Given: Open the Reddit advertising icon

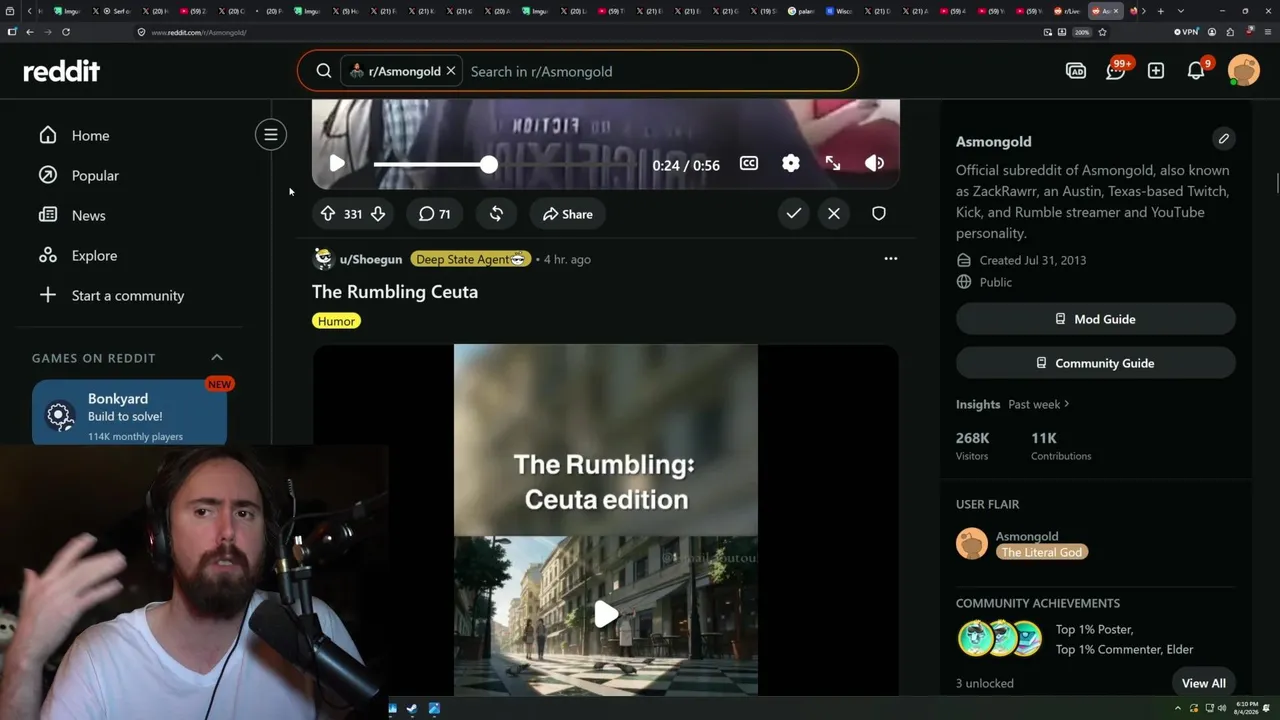Looking at the screenshot, I should [x=1076, y=71].
